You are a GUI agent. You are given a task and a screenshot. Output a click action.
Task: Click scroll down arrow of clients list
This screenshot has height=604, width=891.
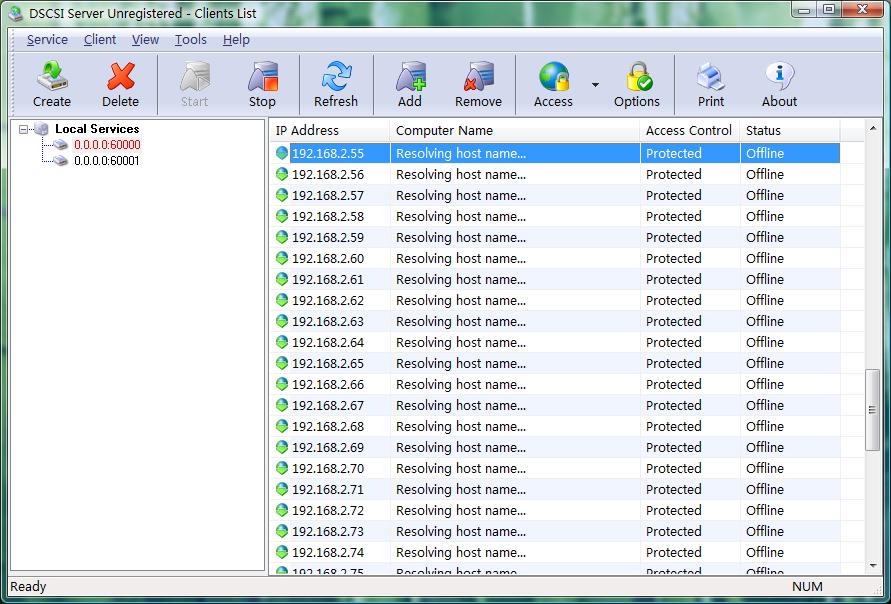click(873, 565)
